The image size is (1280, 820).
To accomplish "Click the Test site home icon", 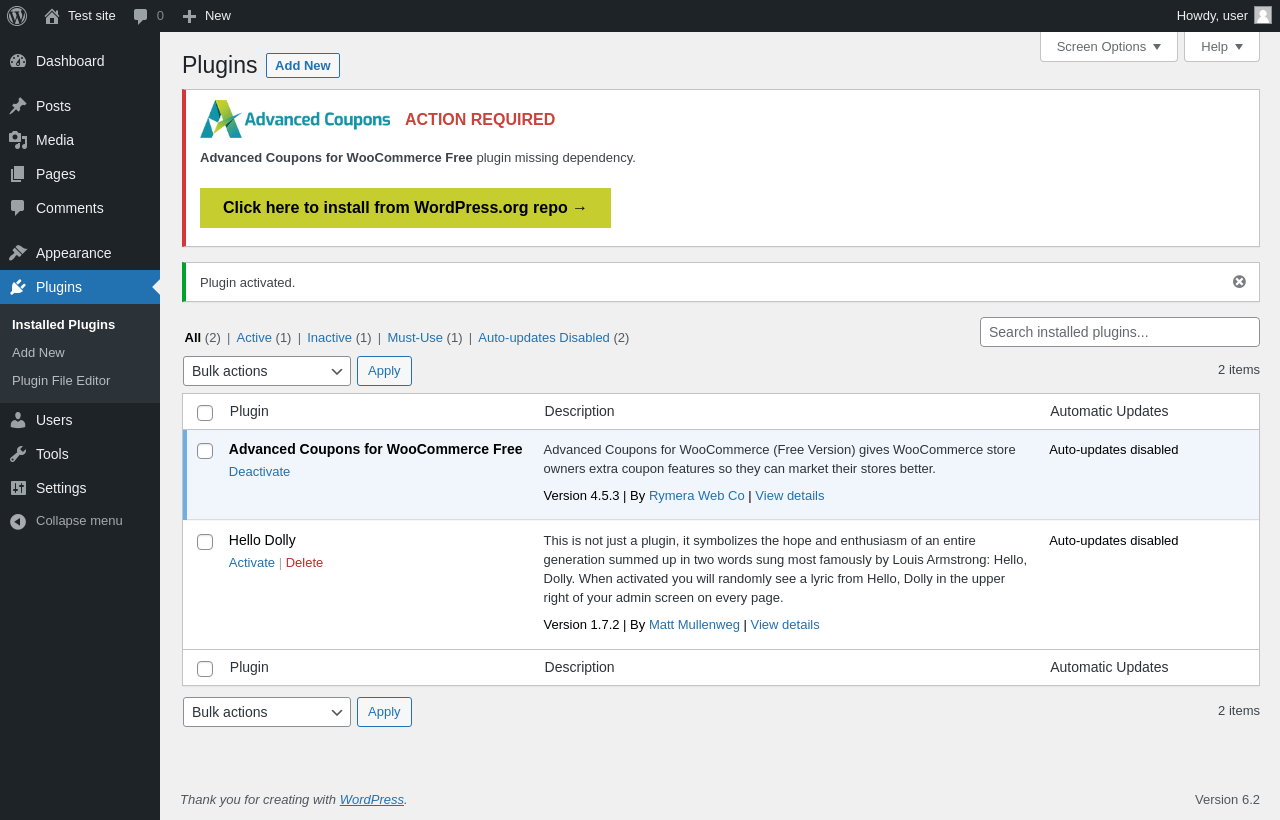I will tap(52, 16).
